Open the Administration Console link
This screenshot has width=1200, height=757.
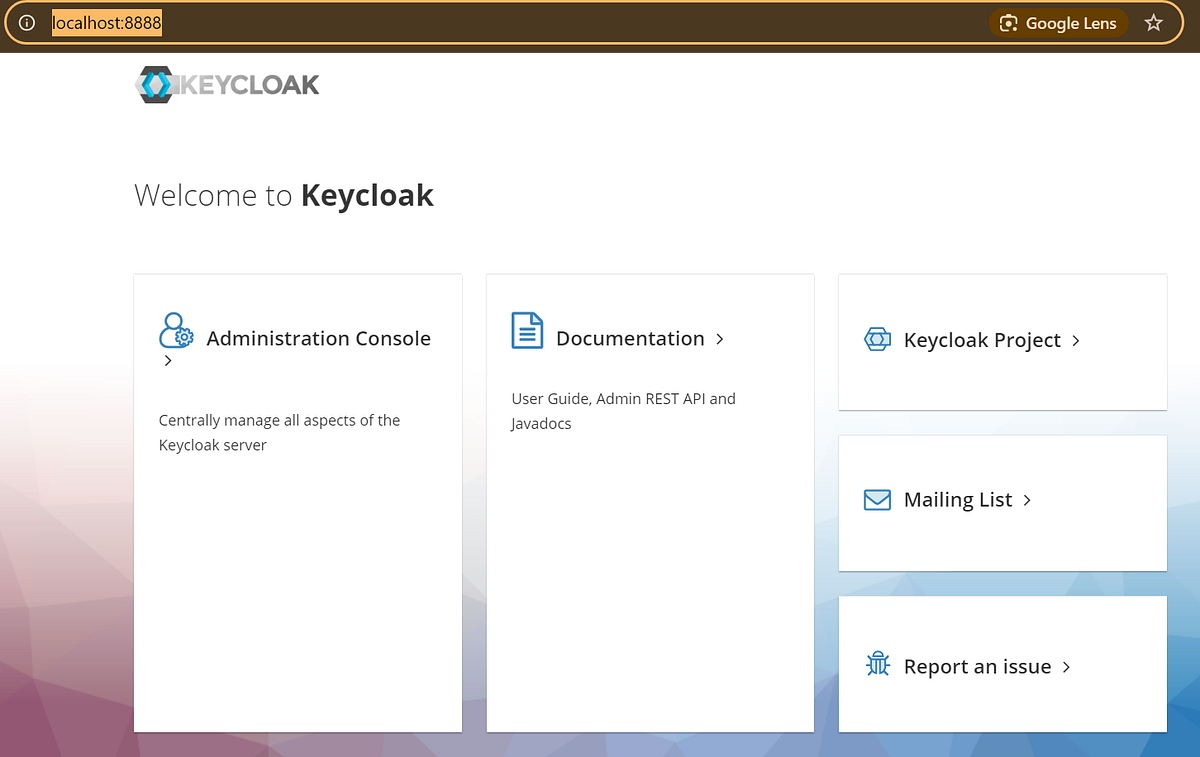[318, 338]
